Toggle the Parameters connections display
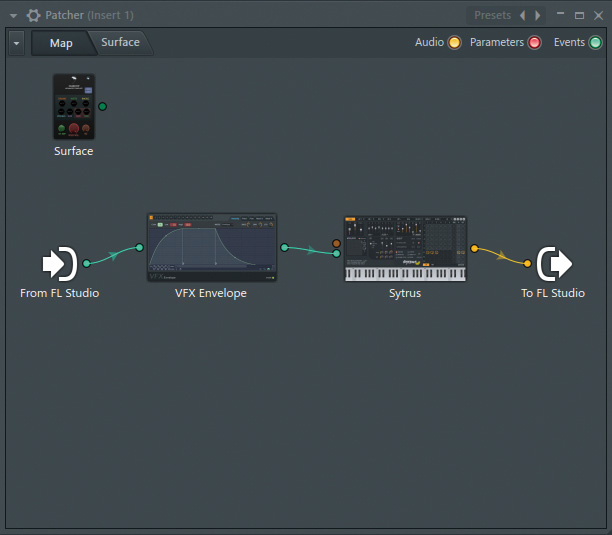This screenshot has width=612, height=535. pos(534,42)
